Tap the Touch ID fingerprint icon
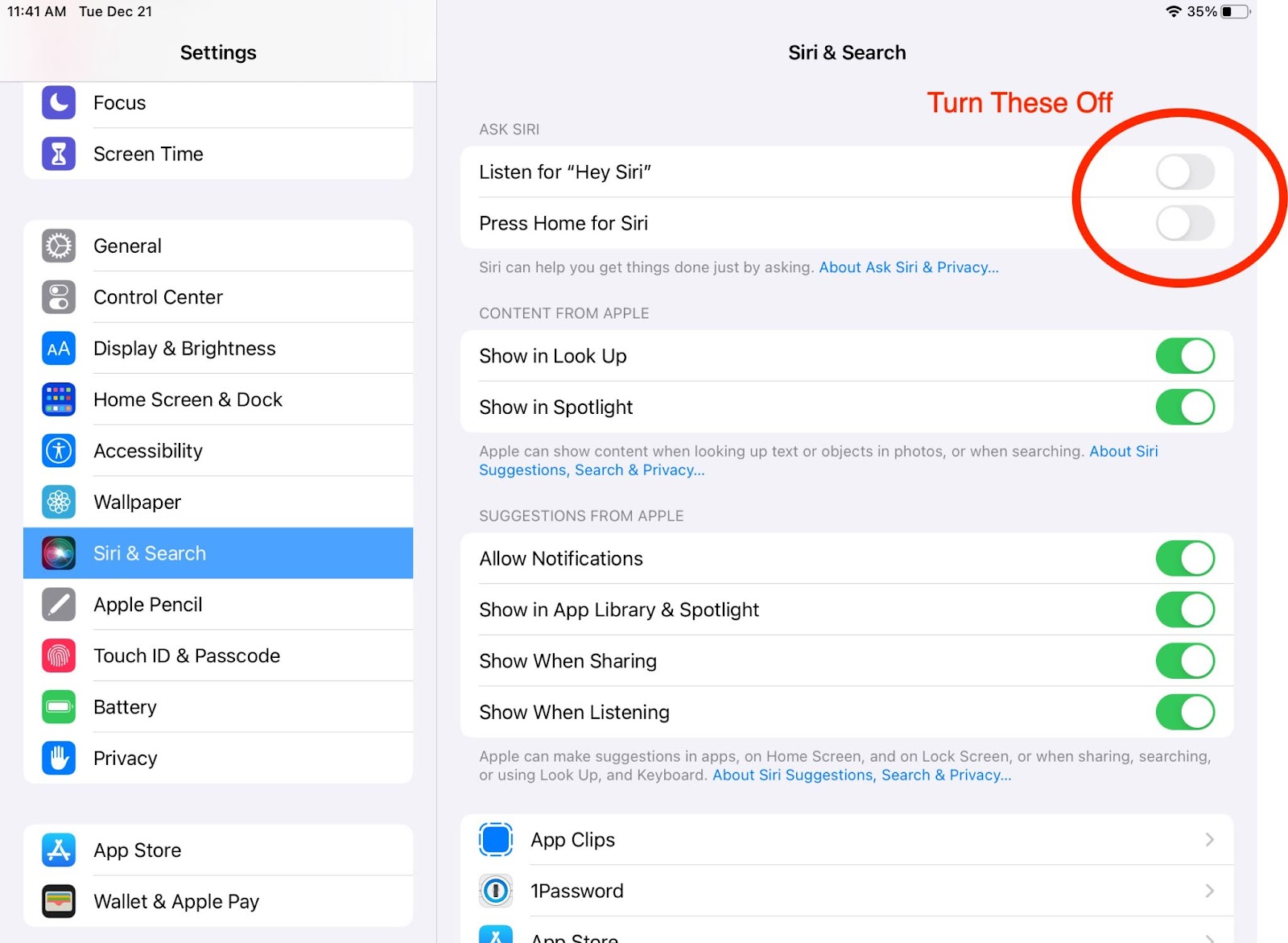The width and height of the screenshot is (1288, 943). point(59,656)
